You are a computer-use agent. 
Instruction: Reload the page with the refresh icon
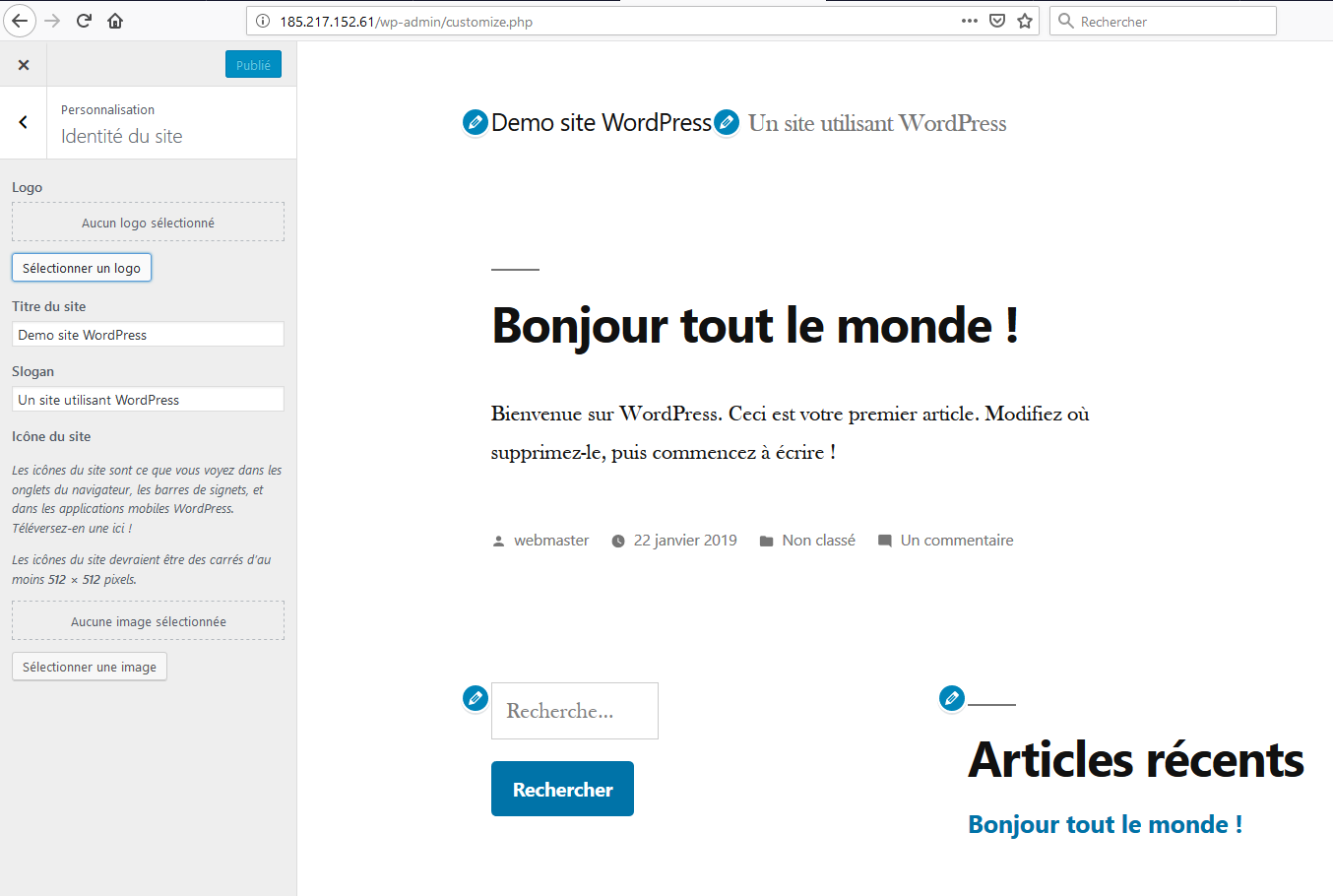click(84, 21)
